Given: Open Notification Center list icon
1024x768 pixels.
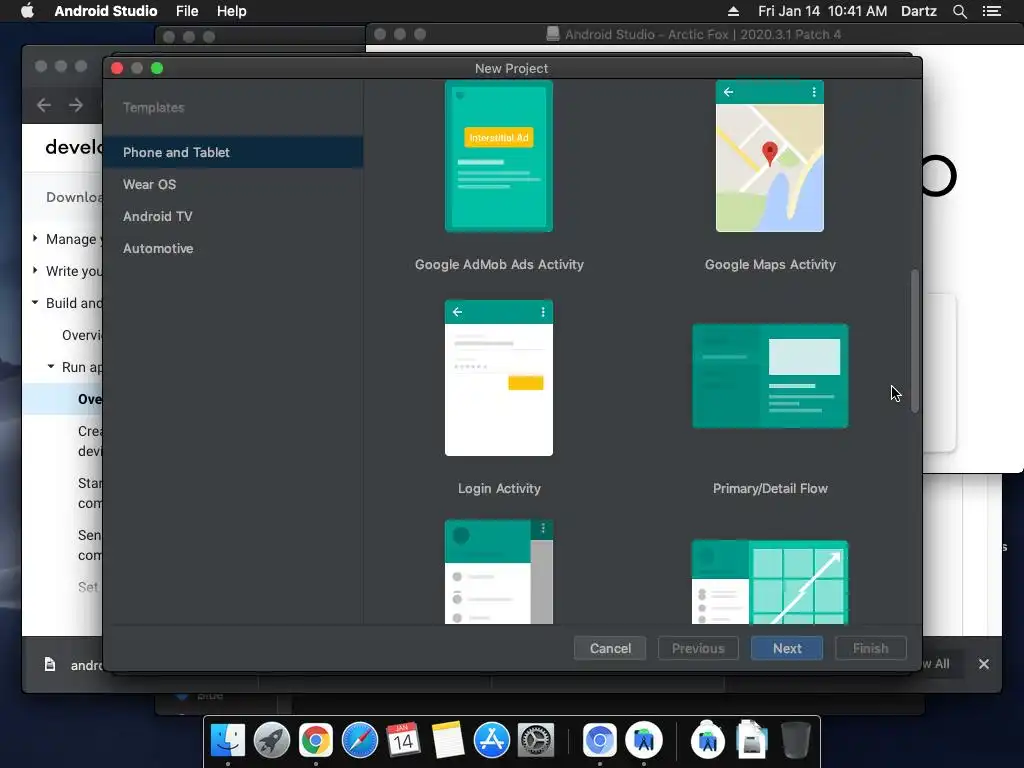Looking at the screenshot, I should point(992,11).
